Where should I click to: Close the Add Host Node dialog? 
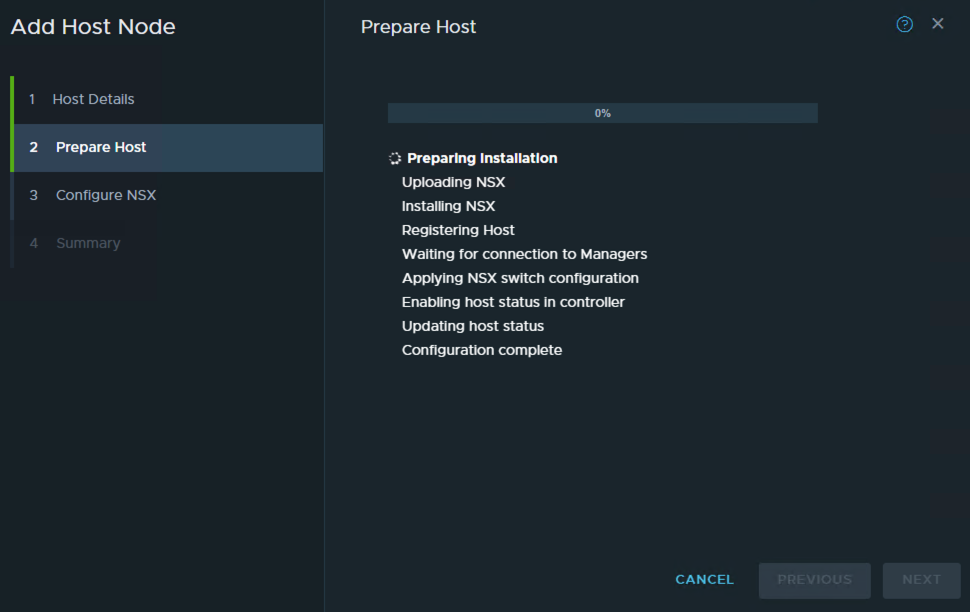coord(938,24)
